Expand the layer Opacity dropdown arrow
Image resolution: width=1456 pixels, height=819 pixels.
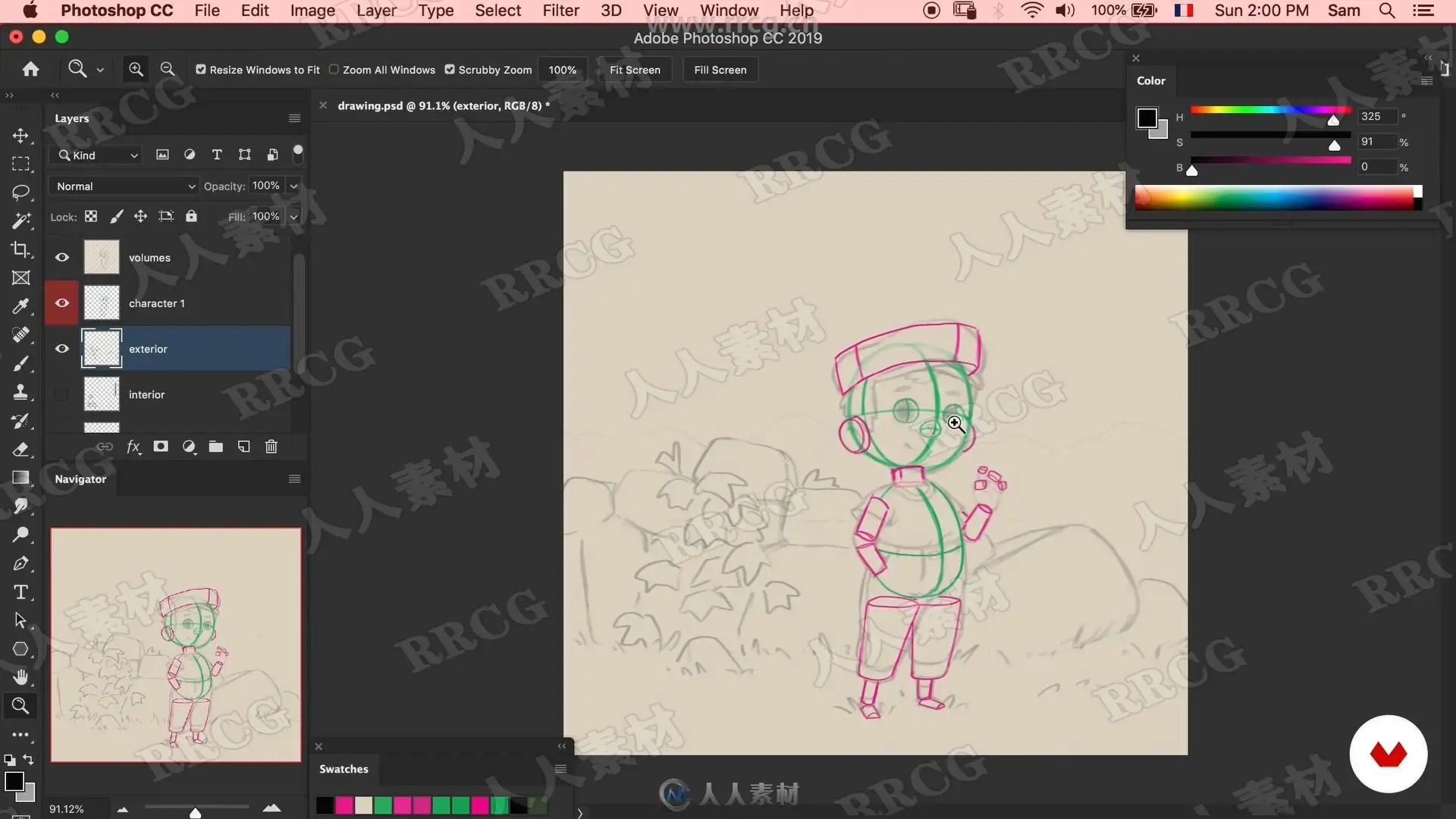(x=293, y=186)
